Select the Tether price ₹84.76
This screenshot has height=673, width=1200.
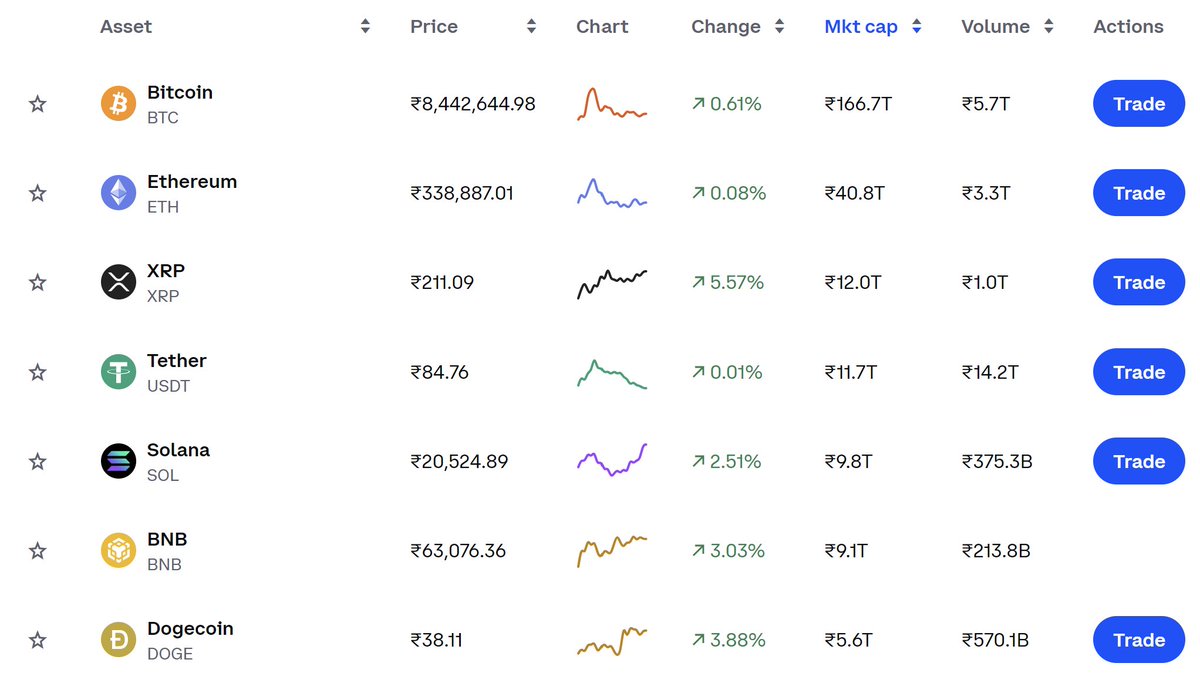[439, 372]
